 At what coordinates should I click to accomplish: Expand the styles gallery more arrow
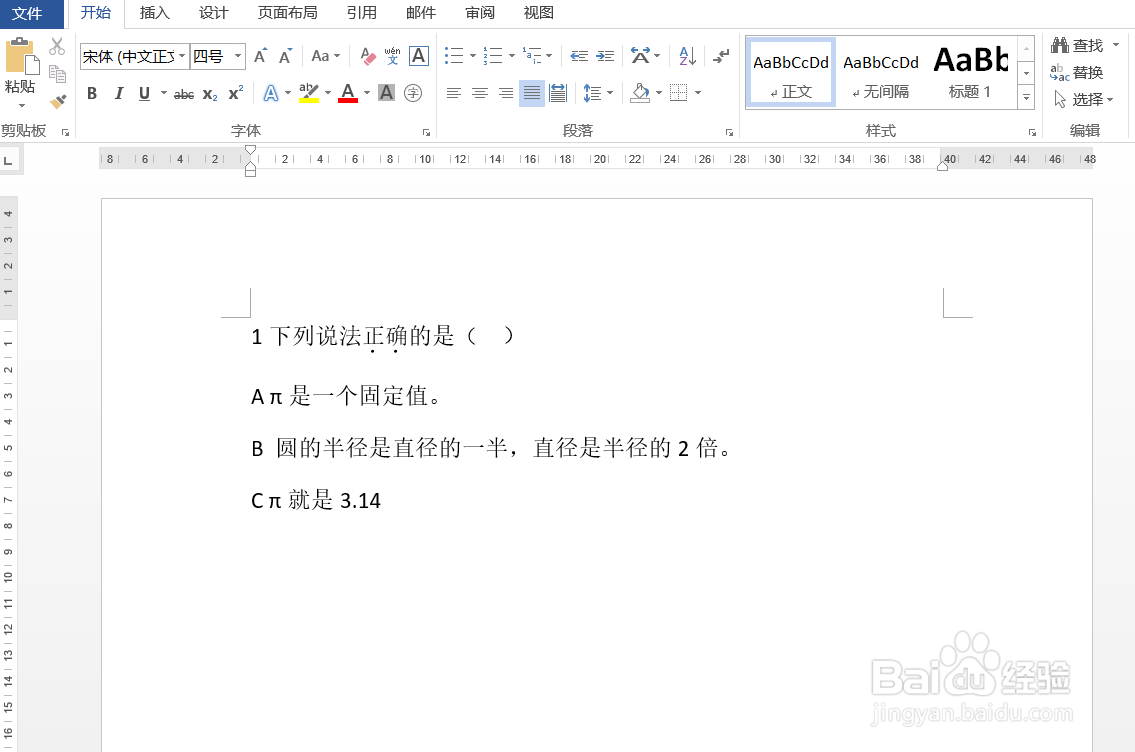[x=1026, y=97]
